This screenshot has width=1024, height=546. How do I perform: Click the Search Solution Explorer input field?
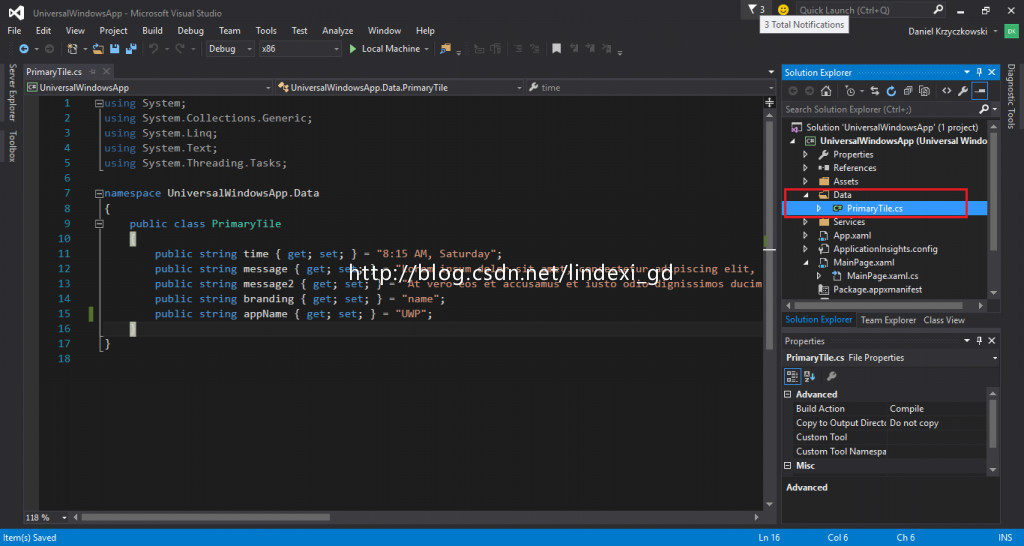tap(880, 109)
